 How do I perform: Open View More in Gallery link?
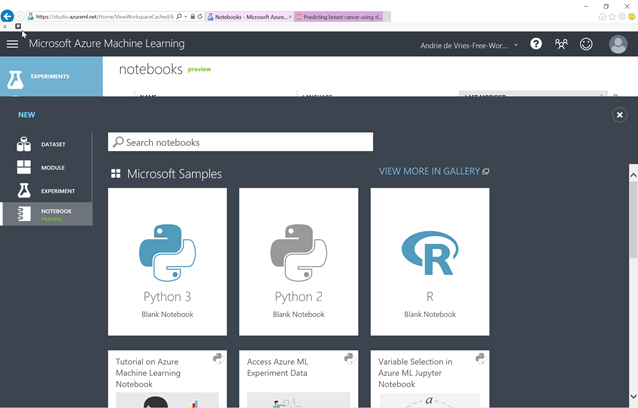click(x=434, y=171)
